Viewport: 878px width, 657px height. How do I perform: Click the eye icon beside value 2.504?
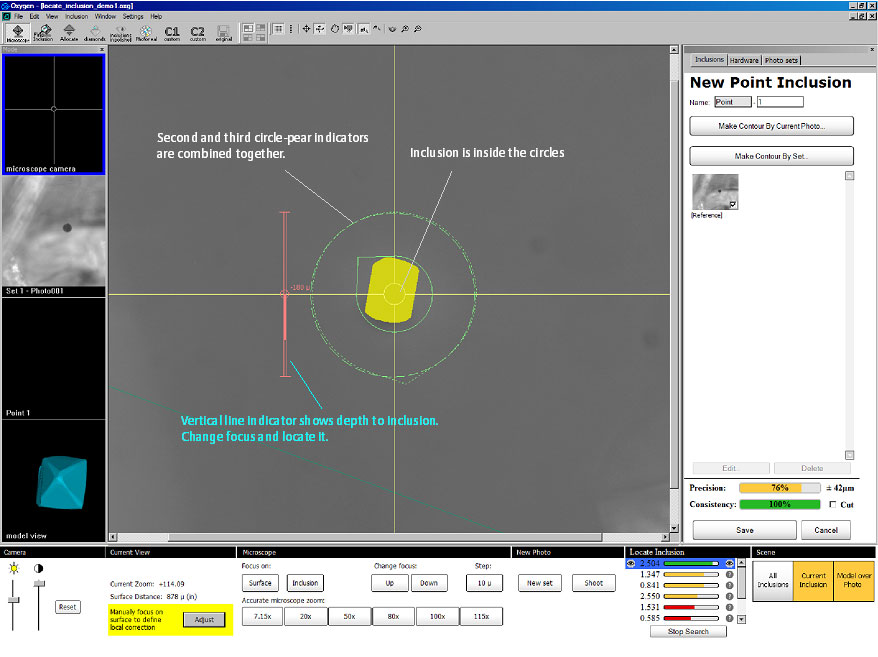point(631,564)
